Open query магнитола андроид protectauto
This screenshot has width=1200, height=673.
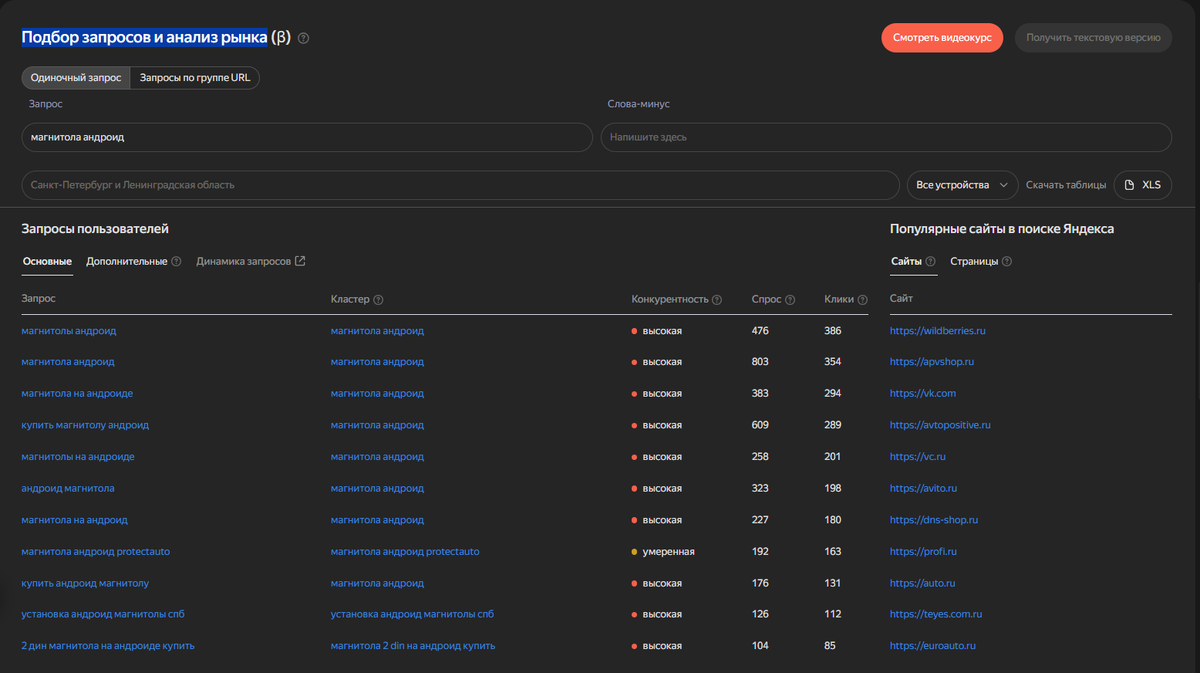pyautogui.click(x=96, y=551)
